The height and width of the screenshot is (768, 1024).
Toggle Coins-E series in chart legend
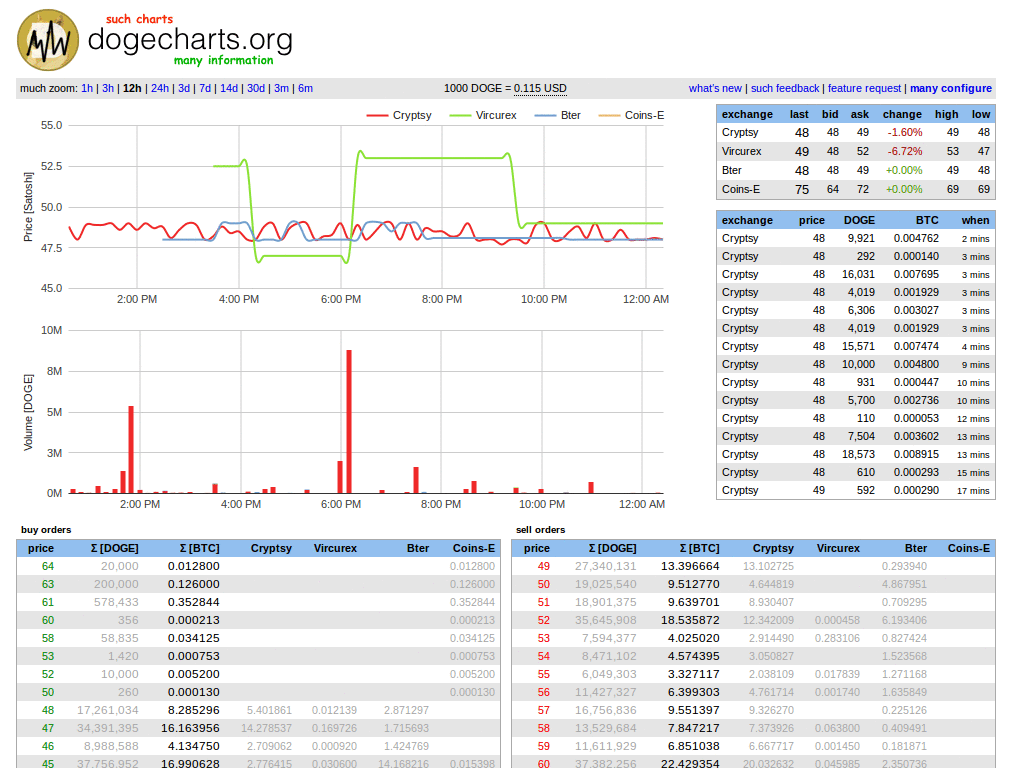632,115
